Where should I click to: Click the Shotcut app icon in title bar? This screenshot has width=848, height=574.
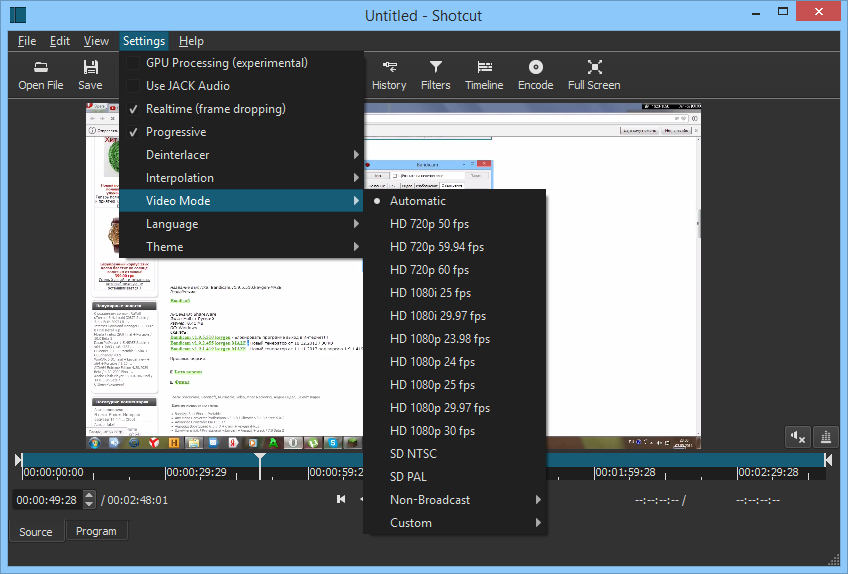[x=18, y=15]
